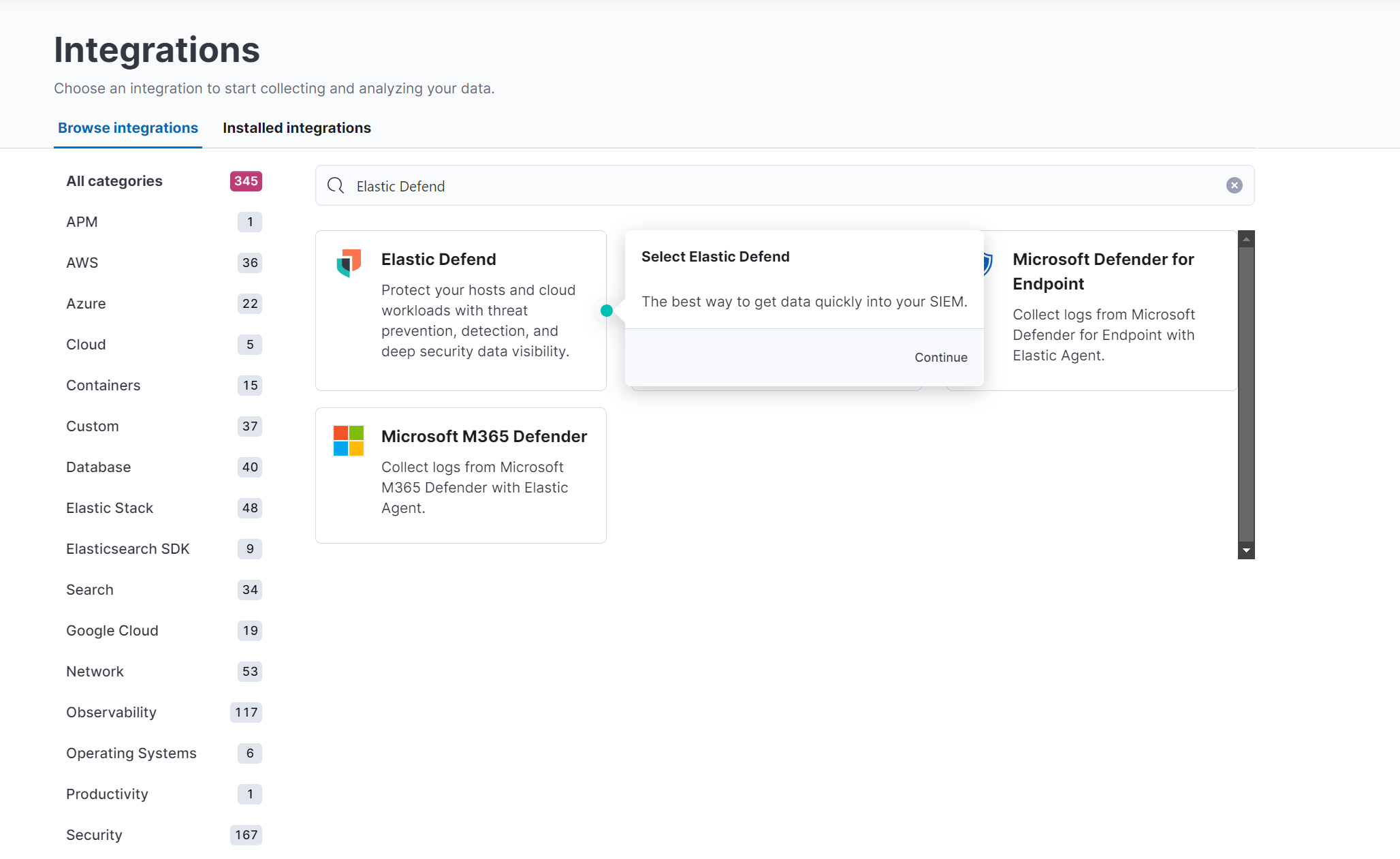The height and width of the screenshot is (859, 1400).
Task: Click the Continue button in tooltip
Action: point(939,357)
